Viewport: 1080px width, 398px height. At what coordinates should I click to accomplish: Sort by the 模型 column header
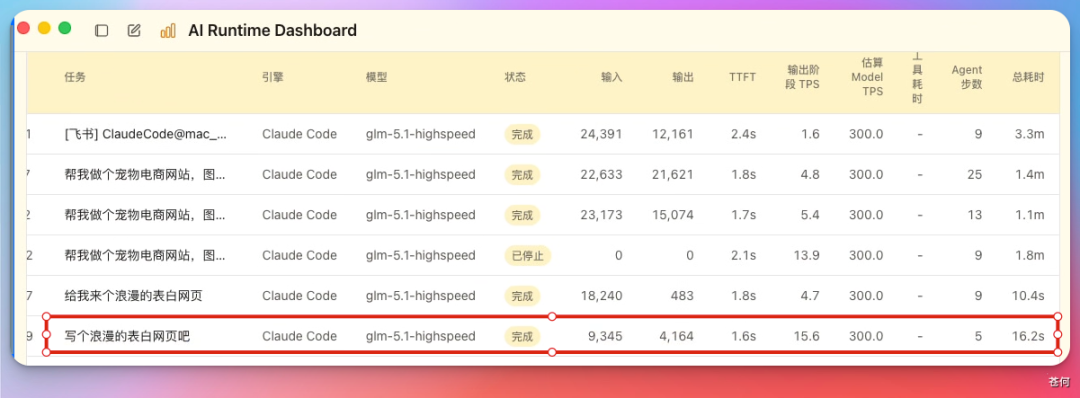(x=377, y=77)
